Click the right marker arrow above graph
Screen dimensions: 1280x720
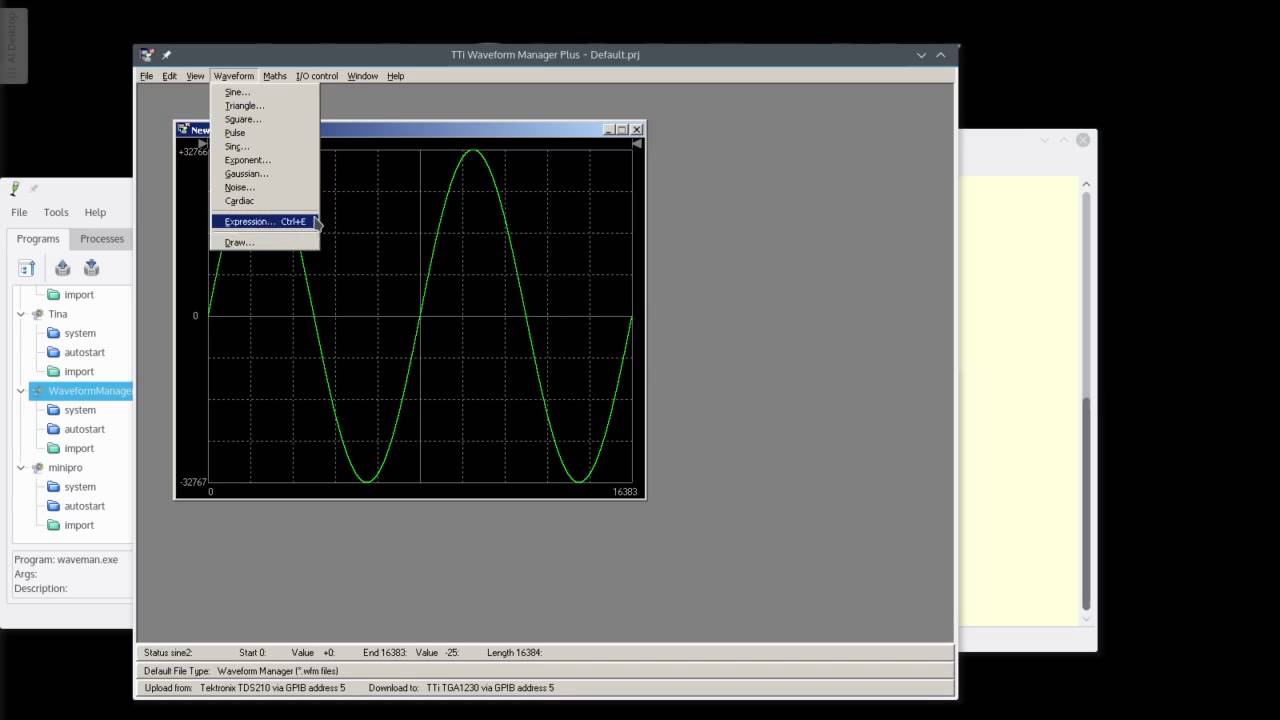point(637,144)
